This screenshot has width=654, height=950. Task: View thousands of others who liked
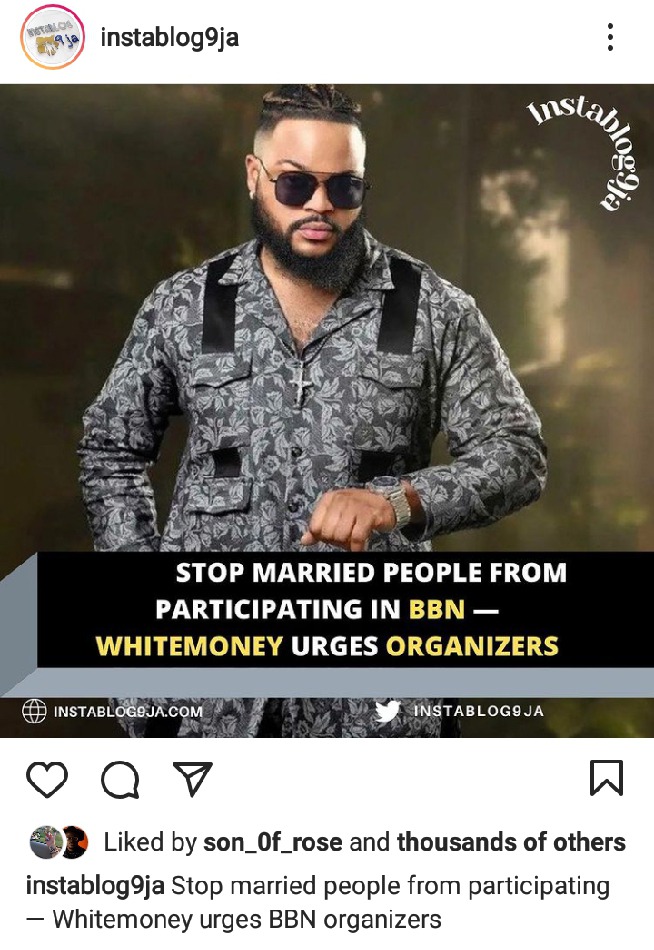(x=511, y=842)
